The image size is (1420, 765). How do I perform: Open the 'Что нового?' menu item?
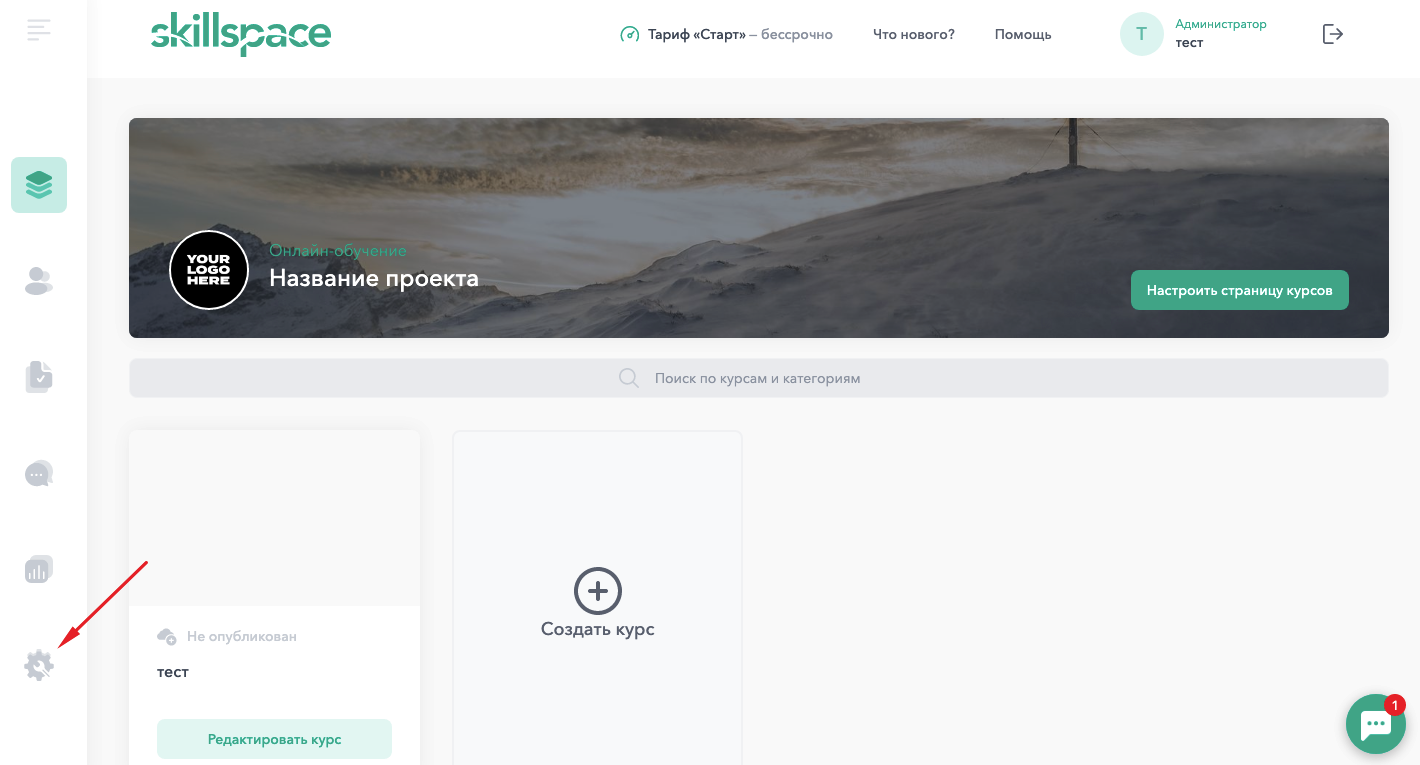pyautogui.click(x=914, y=34)
